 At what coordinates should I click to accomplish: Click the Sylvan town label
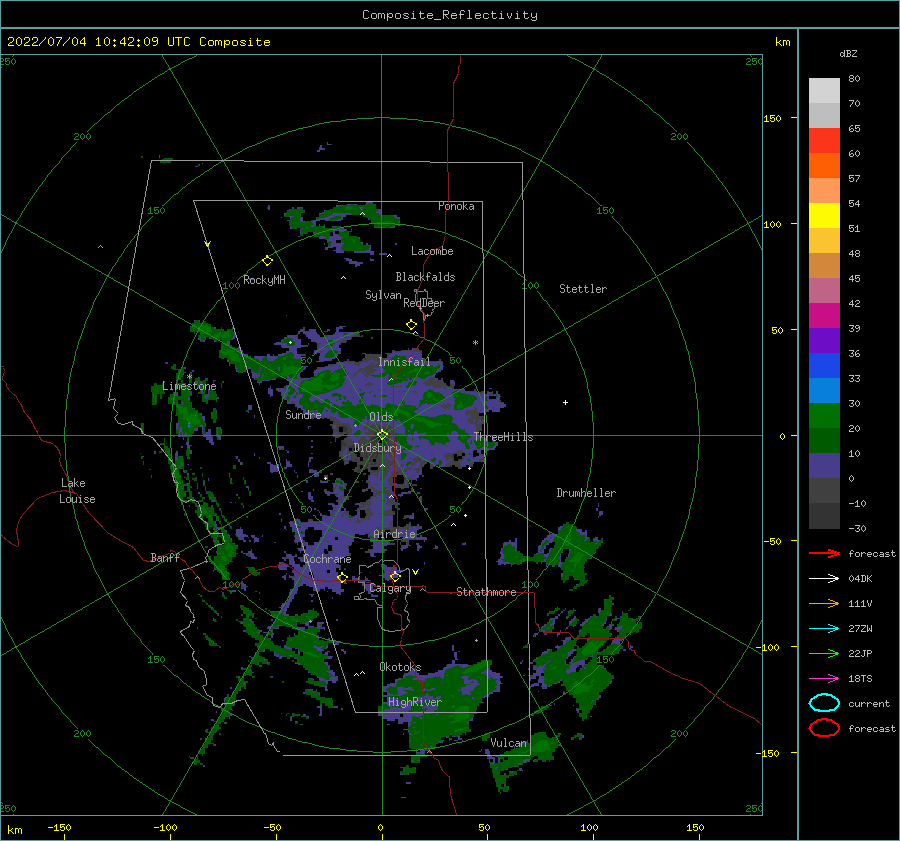pyautogui.click(x=383, y=295)
